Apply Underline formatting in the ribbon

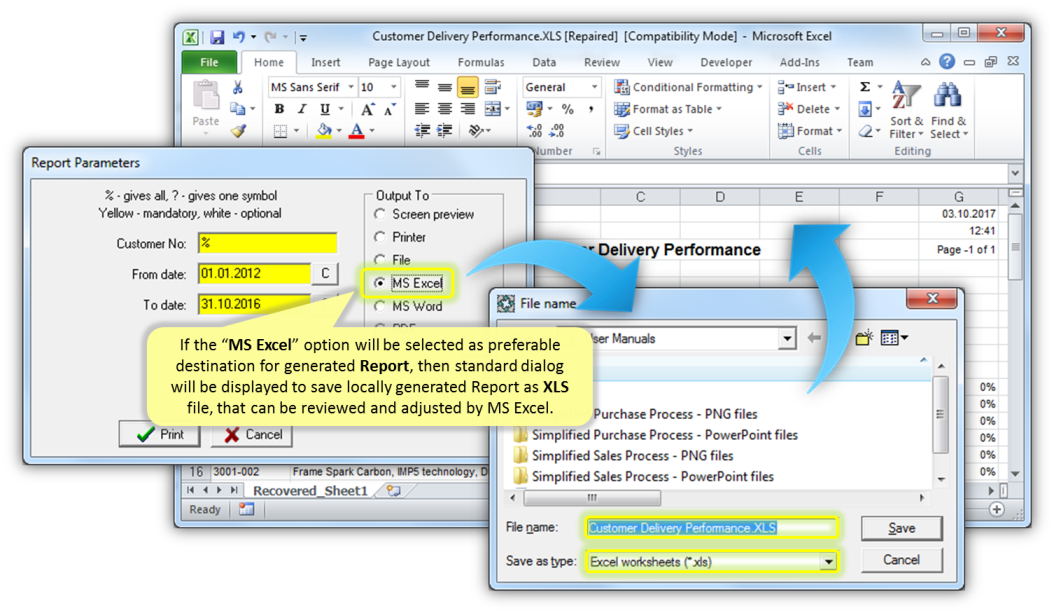pos(325,109)
